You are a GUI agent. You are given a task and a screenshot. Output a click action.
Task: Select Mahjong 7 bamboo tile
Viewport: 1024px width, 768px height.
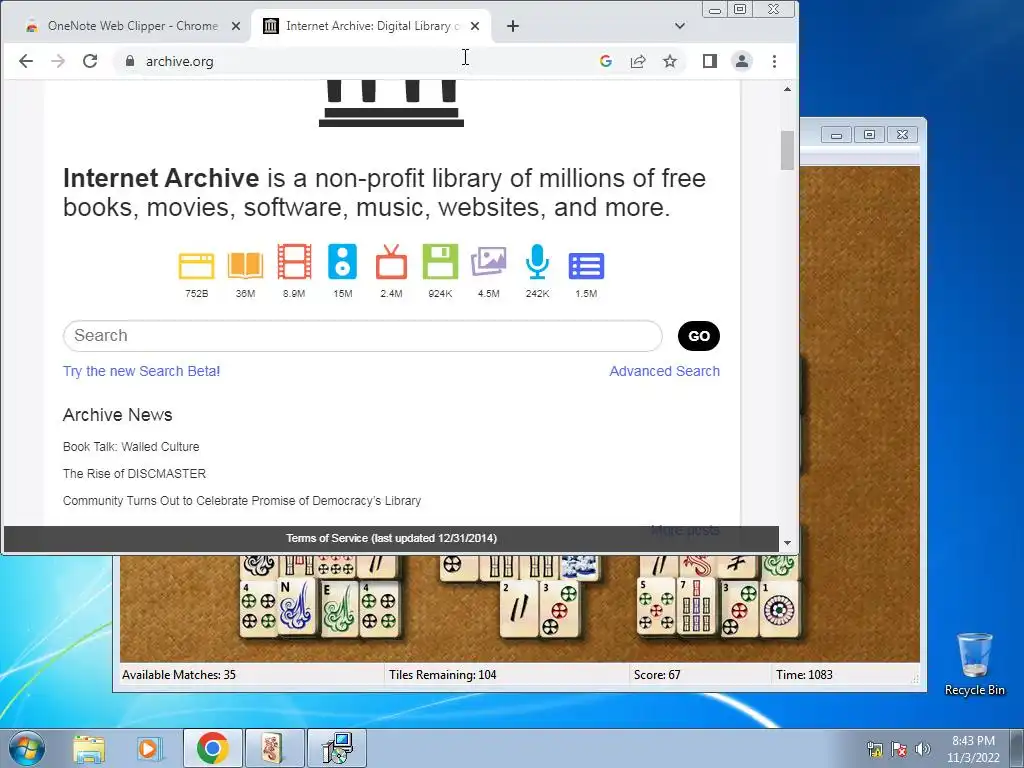696,606
